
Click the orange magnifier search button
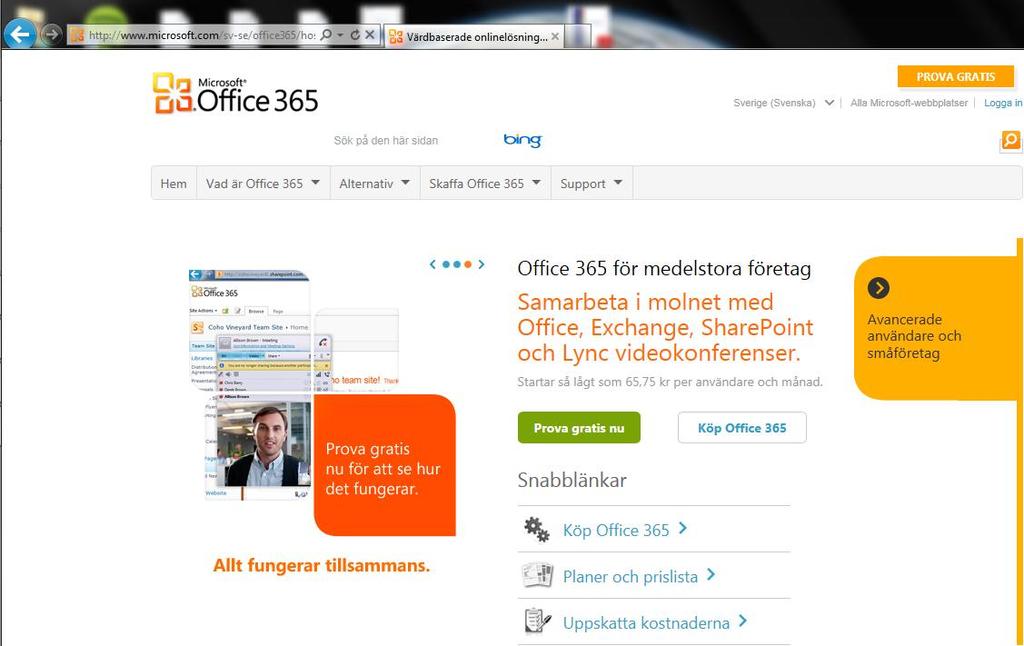[x=1010, y=140]
